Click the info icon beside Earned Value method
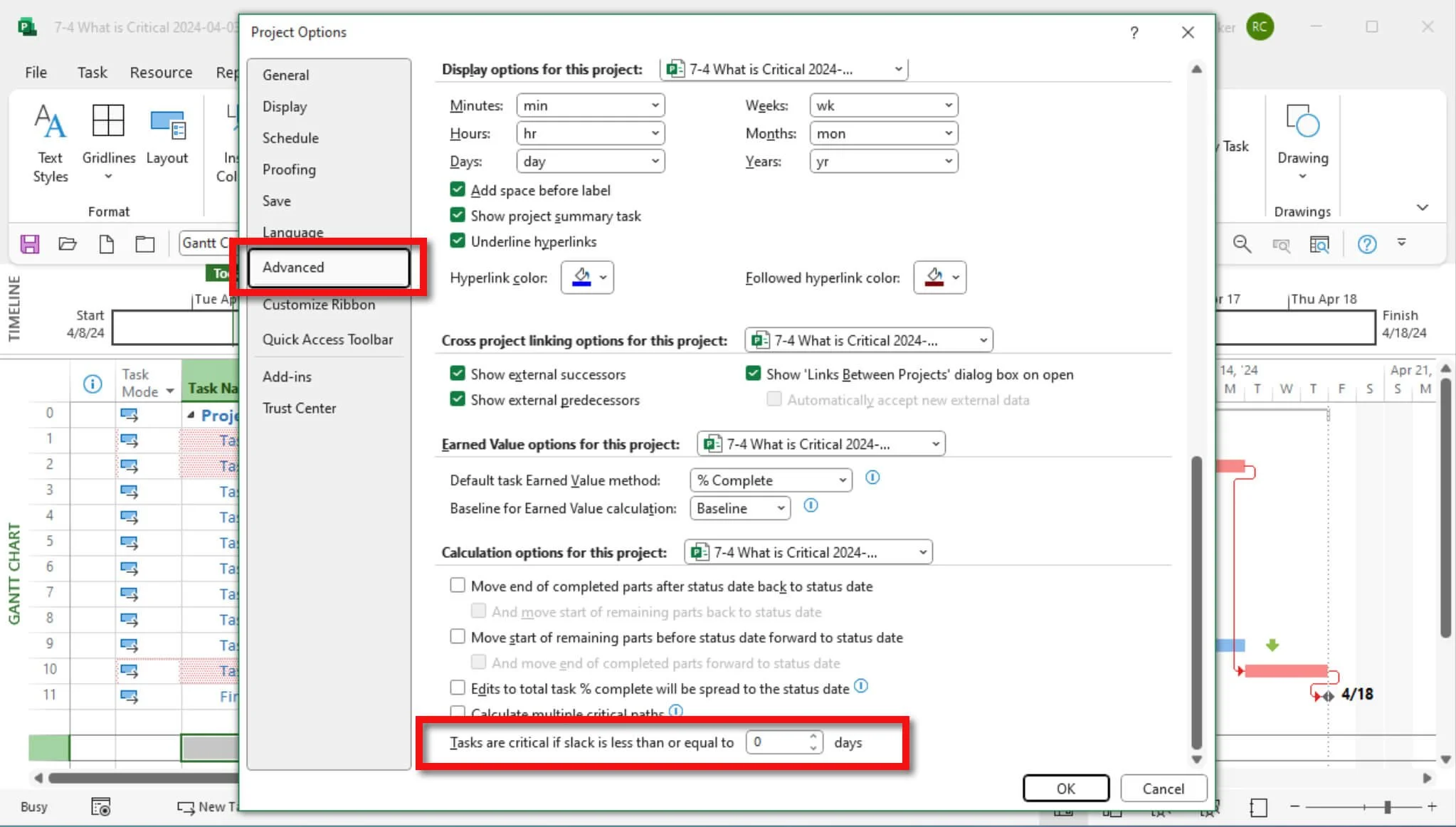The height and width of the screenshot is (827, 1456). (872, 478)
